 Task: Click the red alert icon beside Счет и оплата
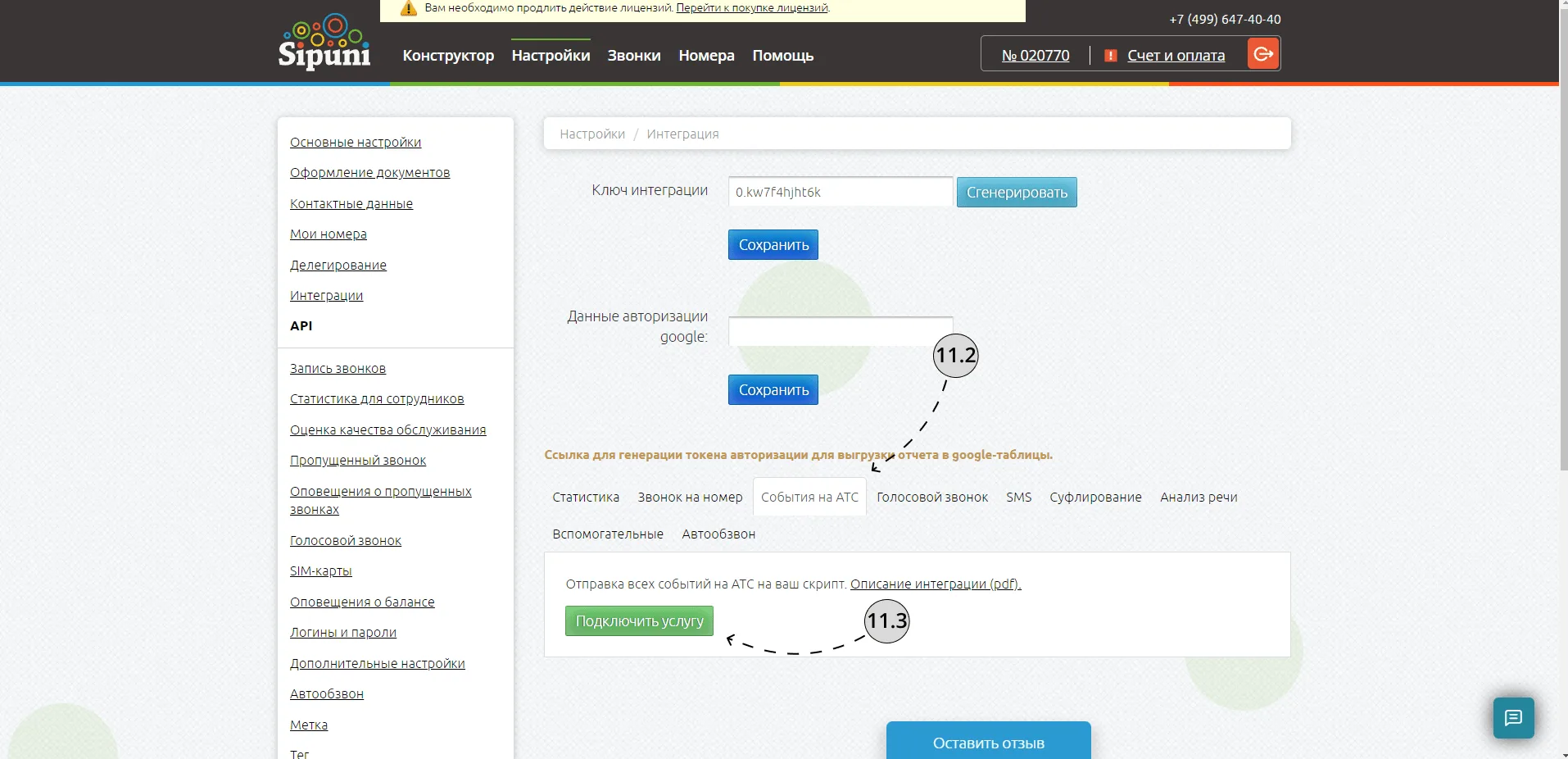[x=1111, y=56]
